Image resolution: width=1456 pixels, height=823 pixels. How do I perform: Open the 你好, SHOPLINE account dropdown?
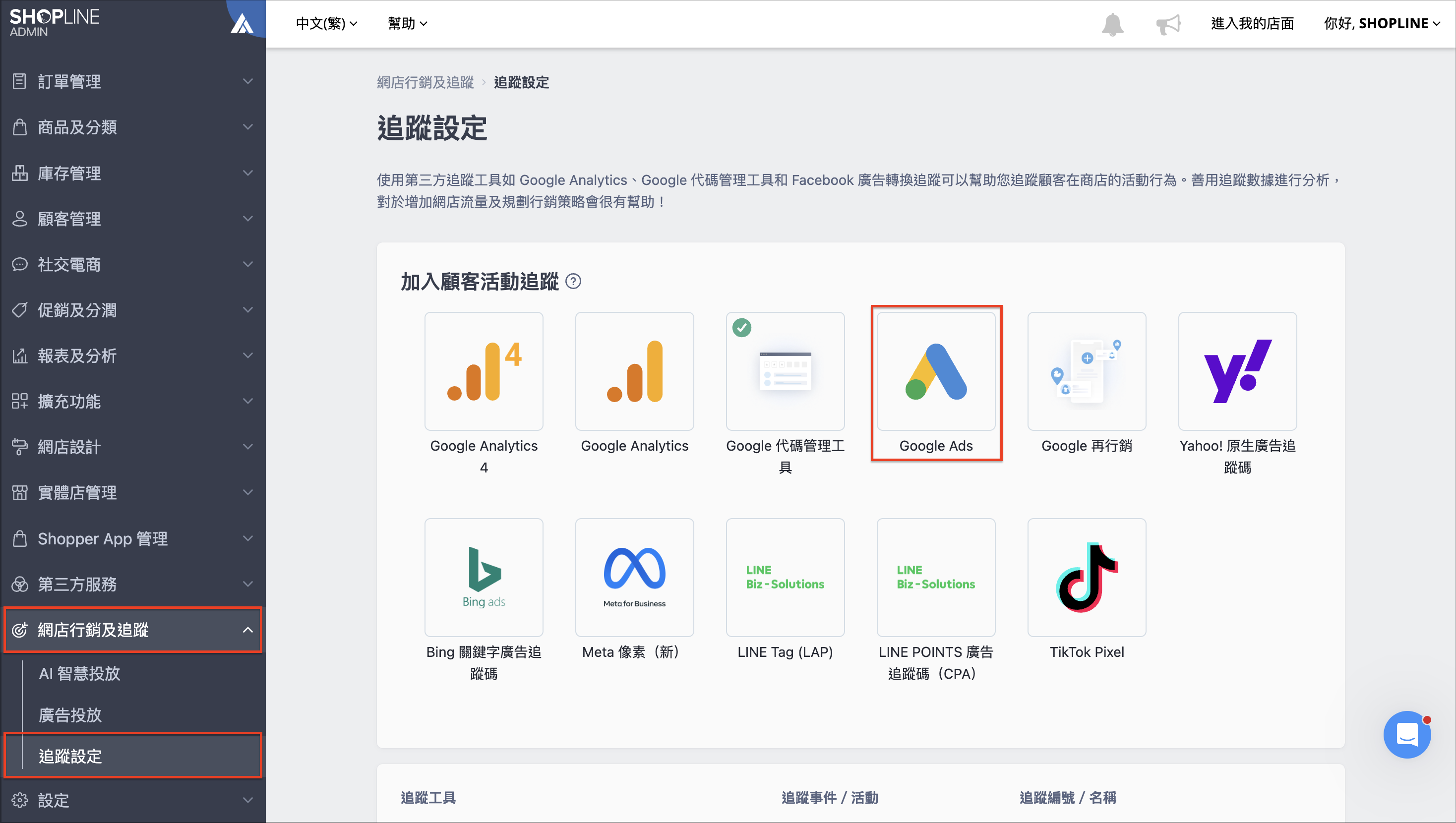pos(1382,23)
